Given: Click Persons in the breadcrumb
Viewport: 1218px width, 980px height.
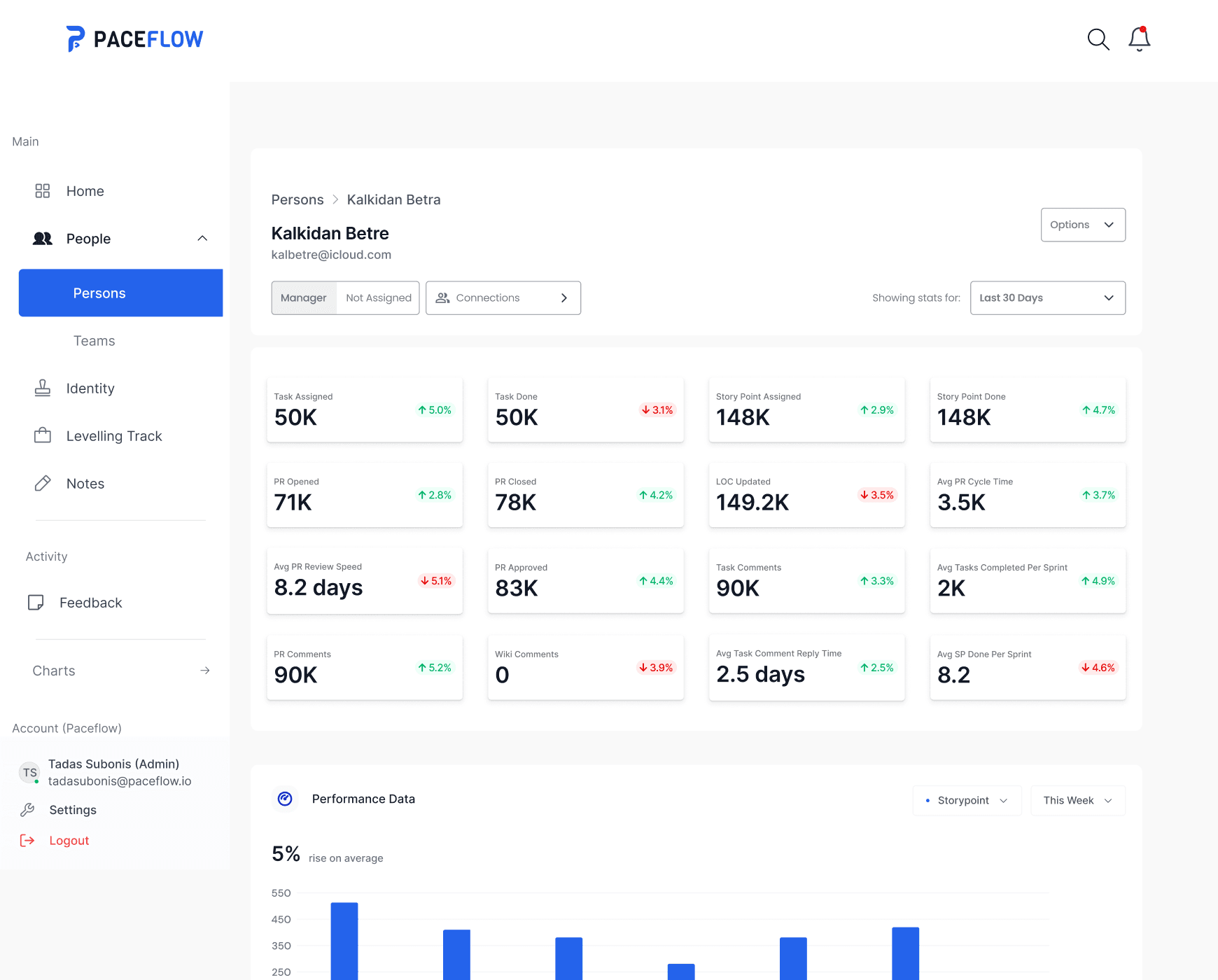Looking at the screenshot, I should pos(297,200).
